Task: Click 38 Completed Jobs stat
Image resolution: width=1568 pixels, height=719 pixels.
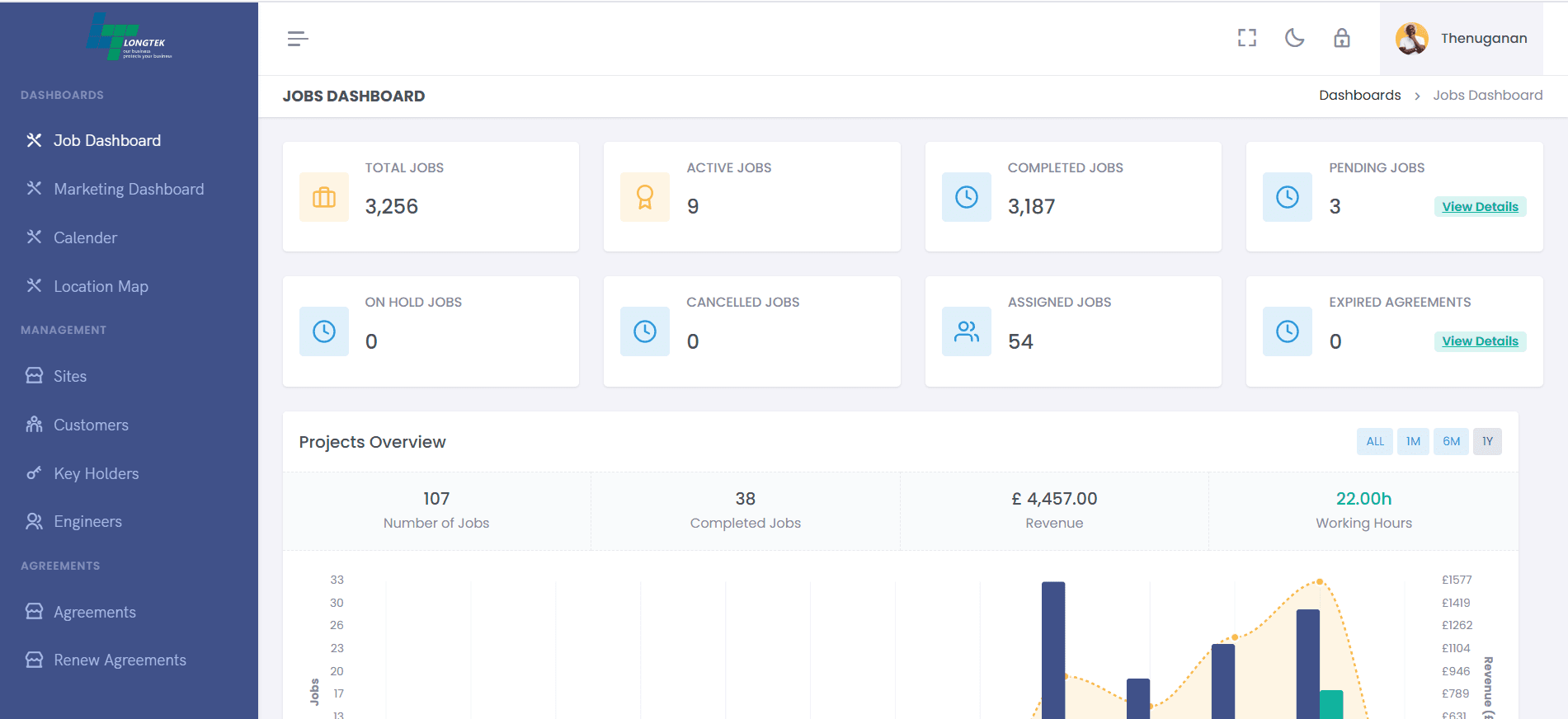Action: coord(746,510)
